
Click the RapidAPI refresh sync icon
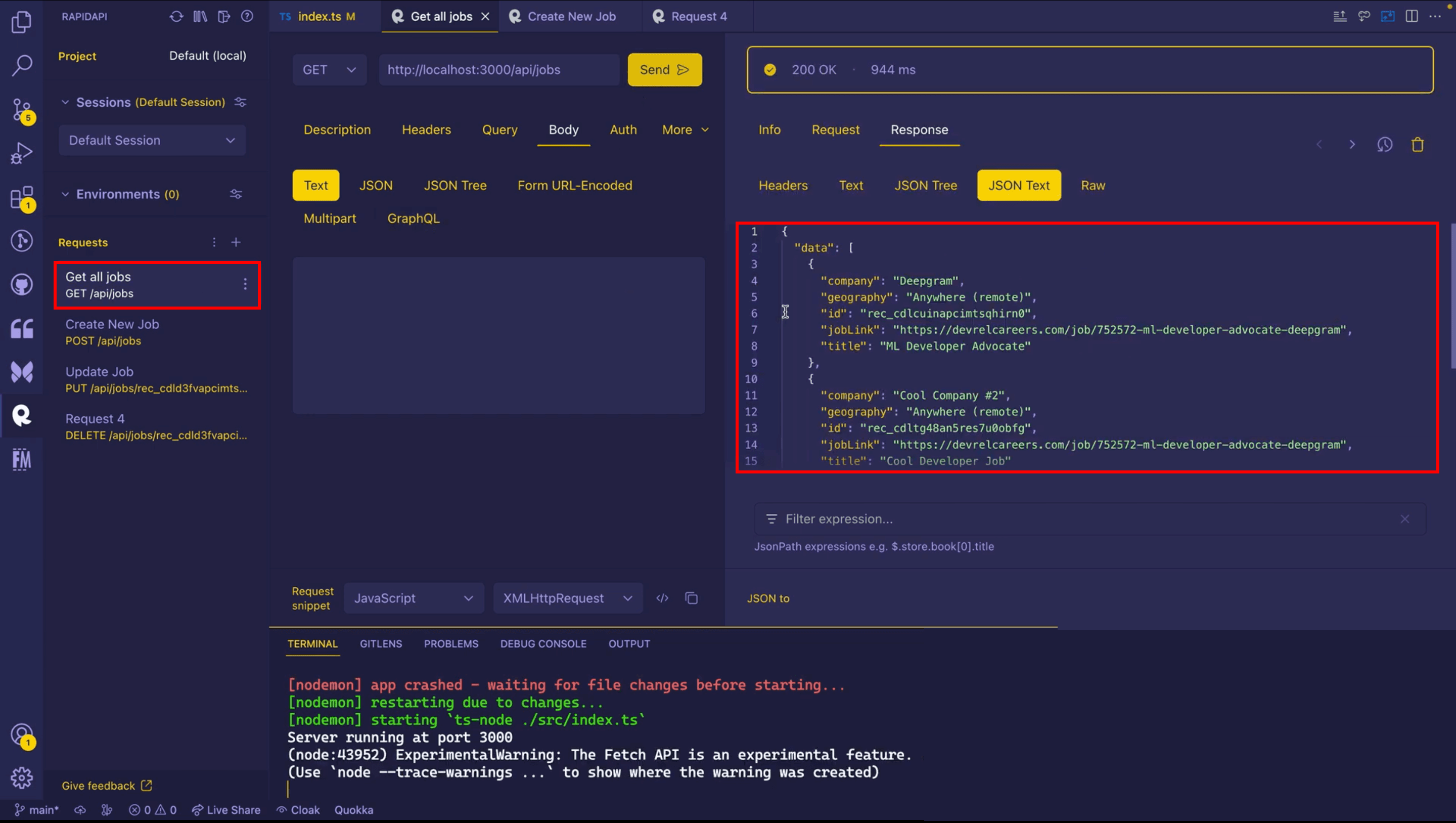(x=176, y=16)
